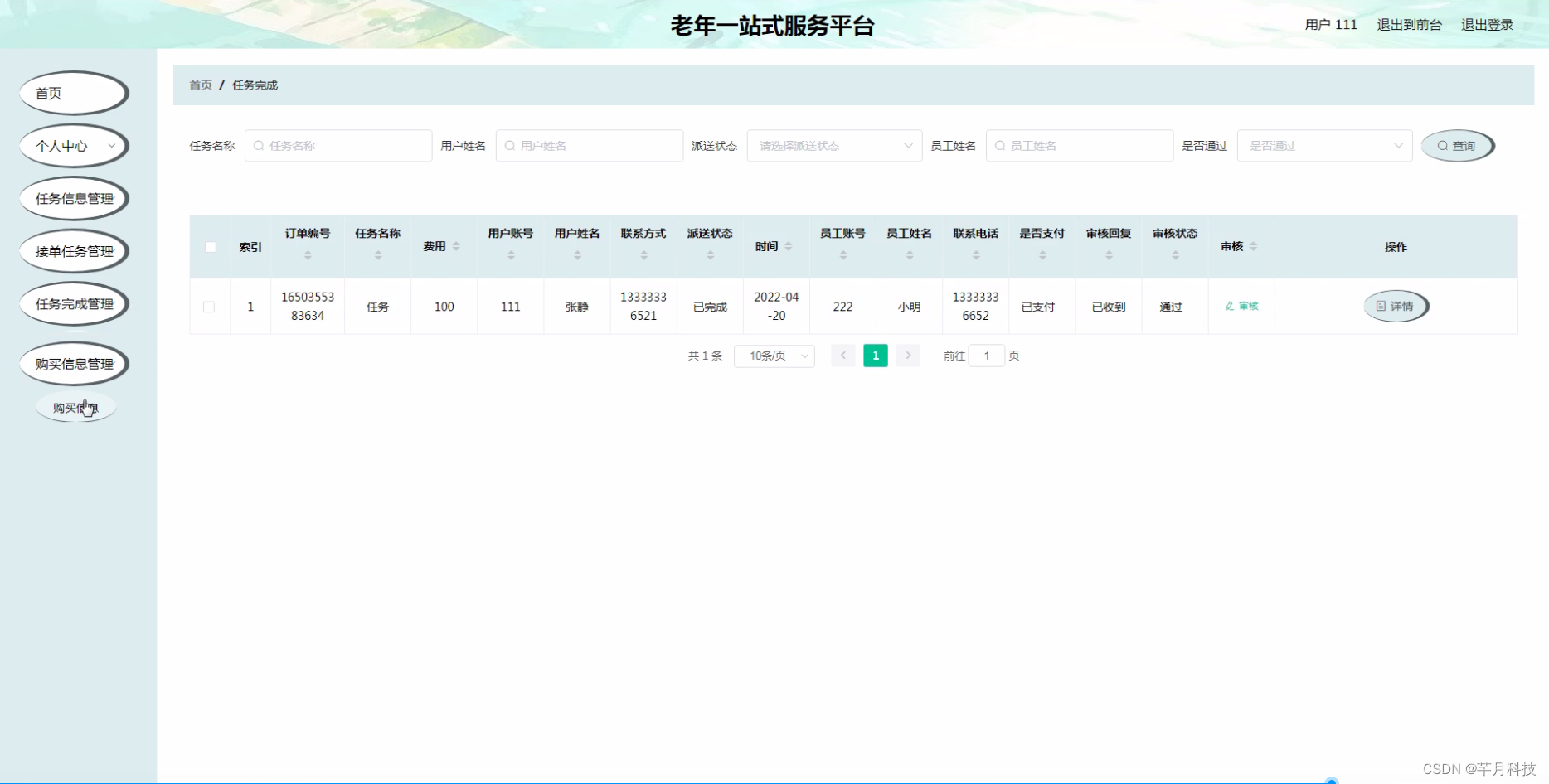
Task: Click the 已完成 status cell
Action: (710, 307)
